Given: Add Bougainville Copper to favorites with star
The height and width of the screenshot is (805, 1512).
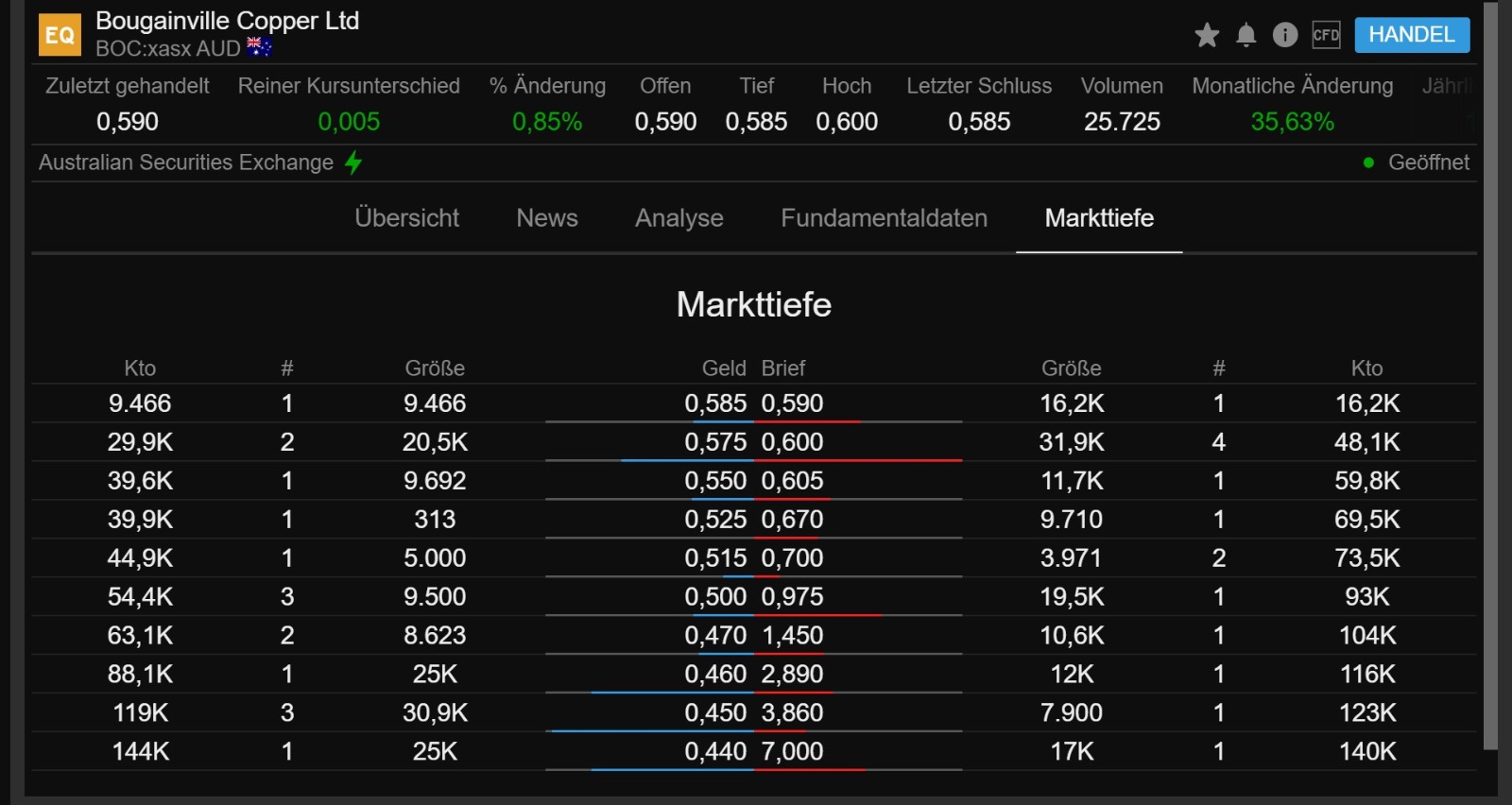Looking at the screenshot, I should pos(1207,35).
